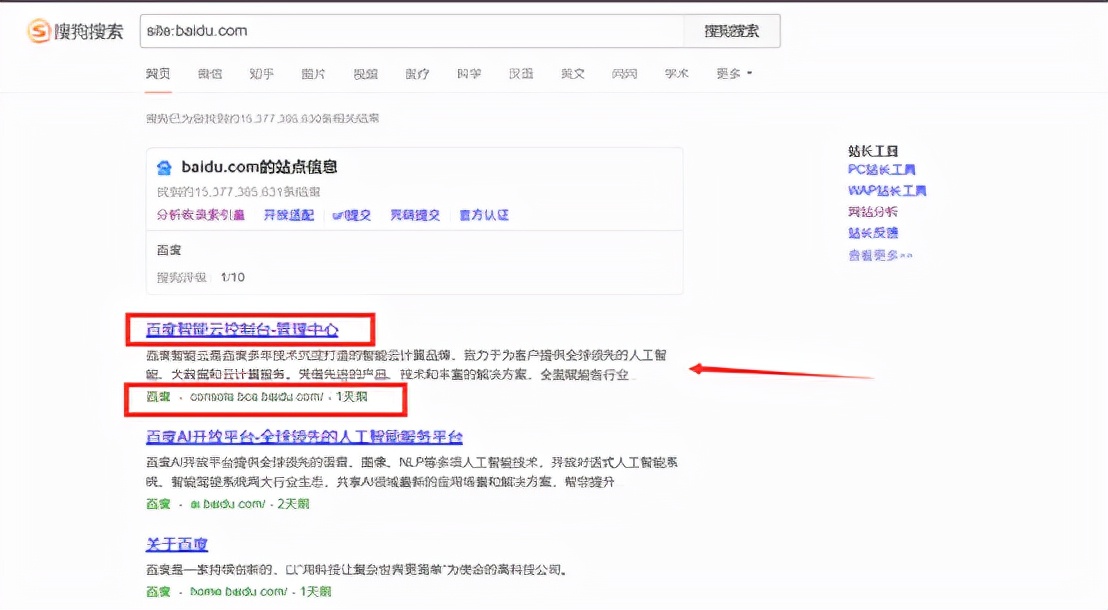
Task: Click the baidu.com的站点信息 heading
Action: pos(259,167)
